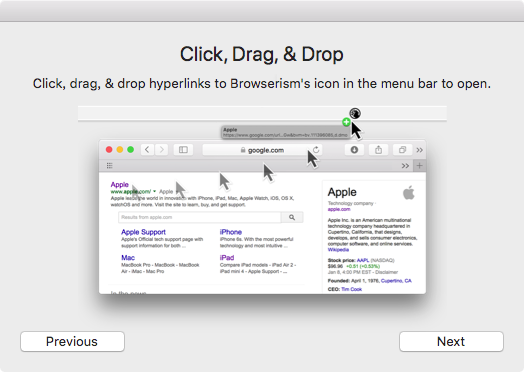Screen dimensions: 524x372
Task: Expand the toolbar overflow chevrons
Action: [419, 150]
